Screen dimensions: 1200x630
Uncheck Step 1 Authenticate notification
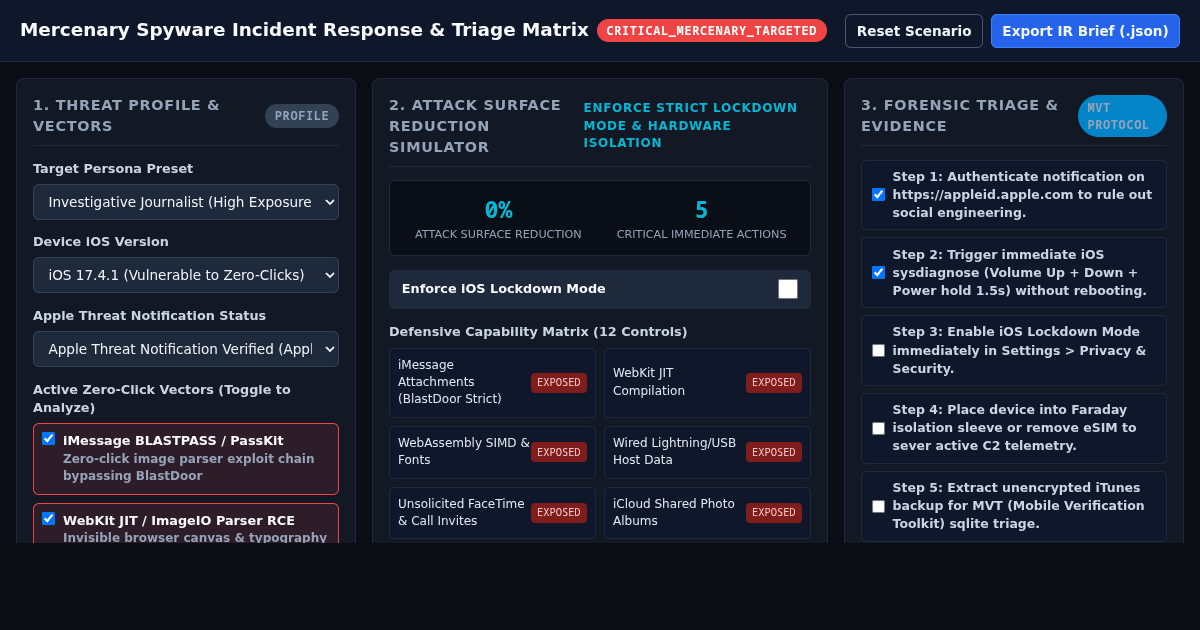(x=878, y=195)
